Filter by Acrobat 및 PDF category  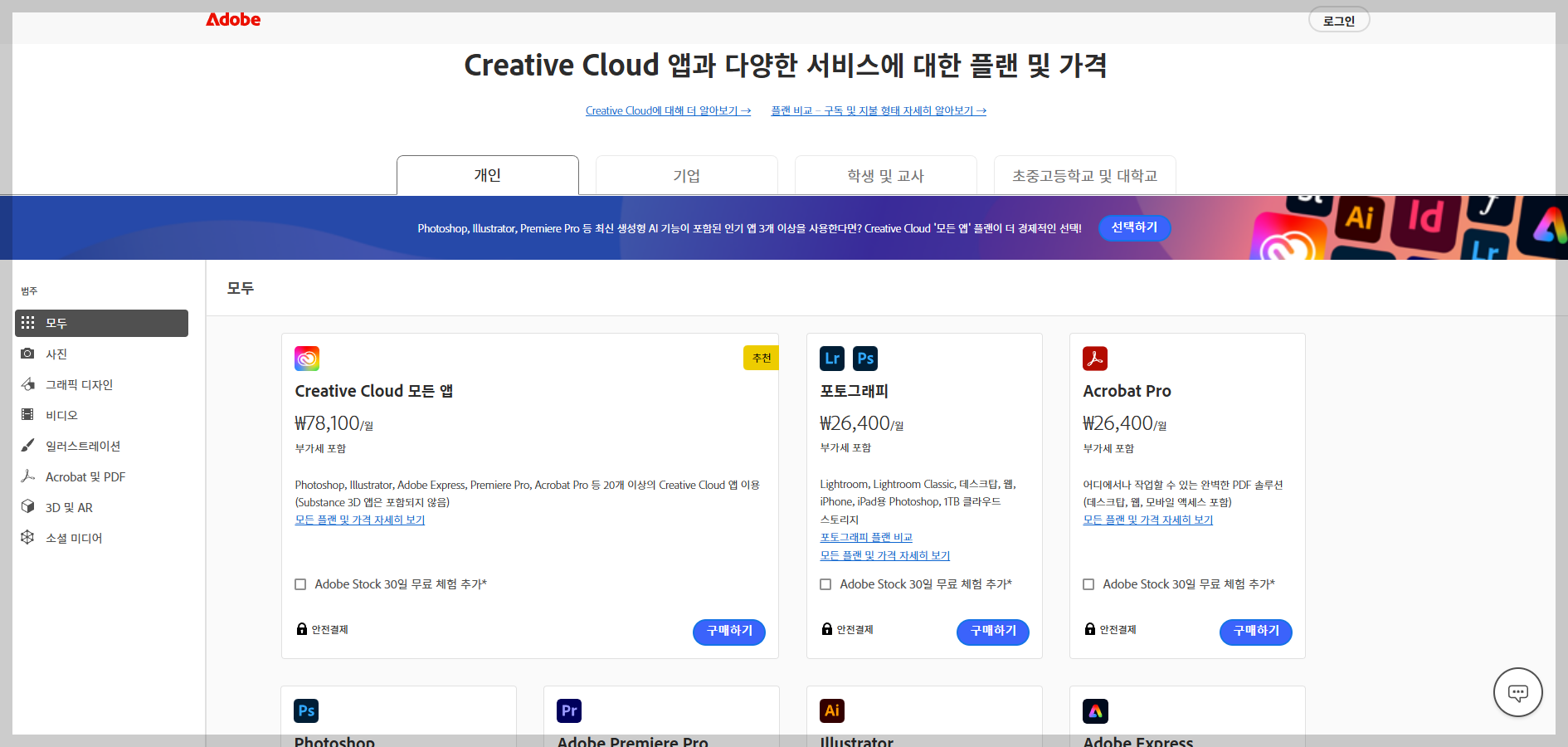click(101, 476)
